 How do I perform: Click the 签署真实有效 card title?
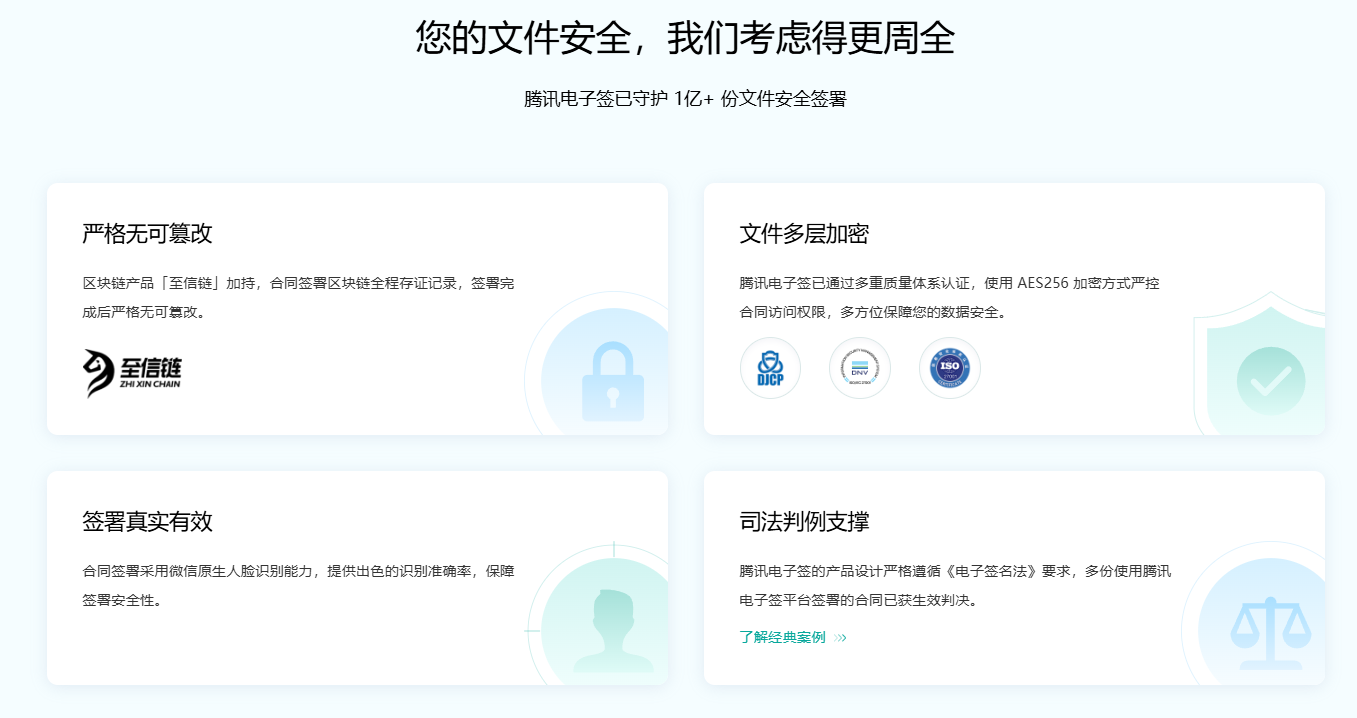click(147, 522)
